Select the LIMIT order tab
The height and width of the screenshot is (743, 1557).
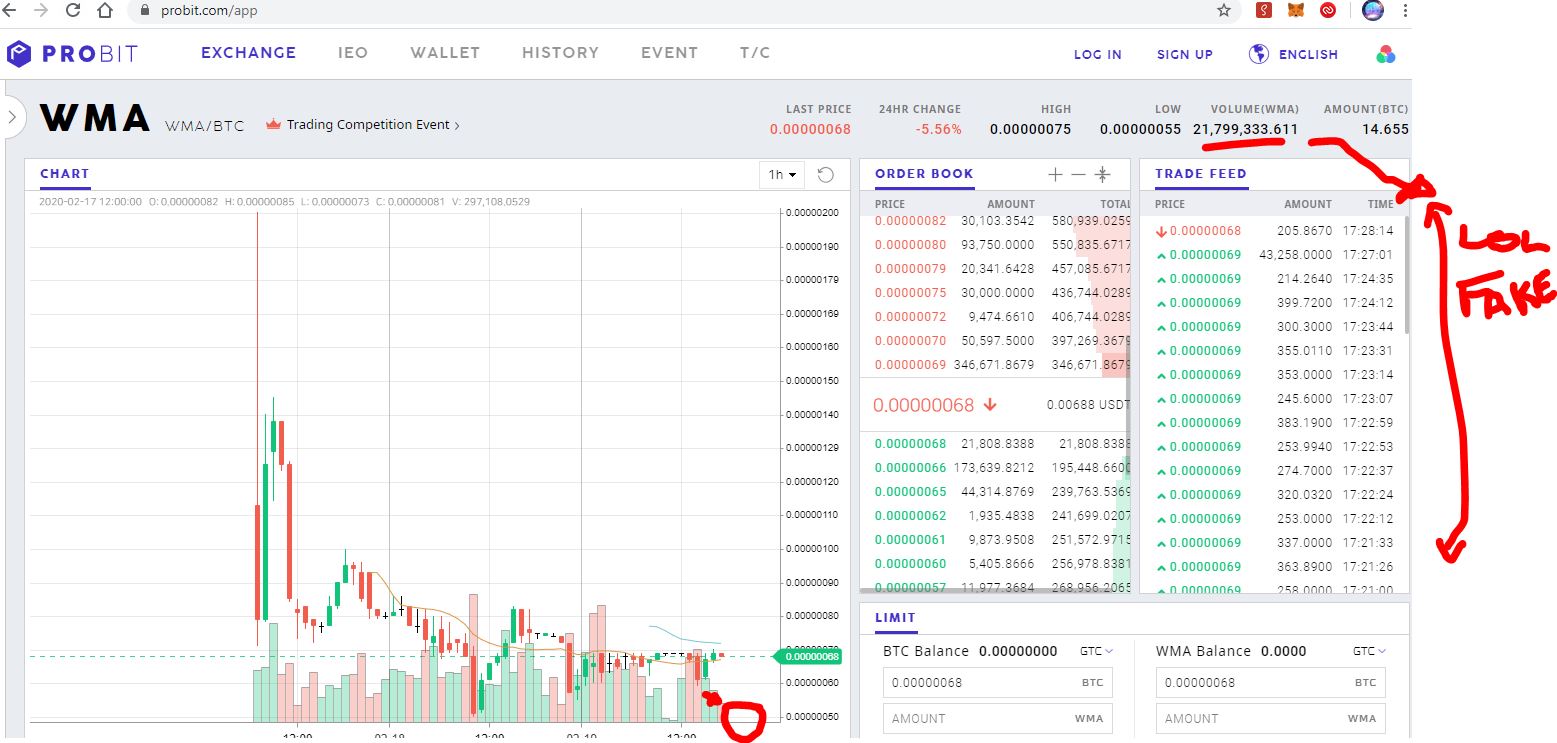tap(895, 618)
